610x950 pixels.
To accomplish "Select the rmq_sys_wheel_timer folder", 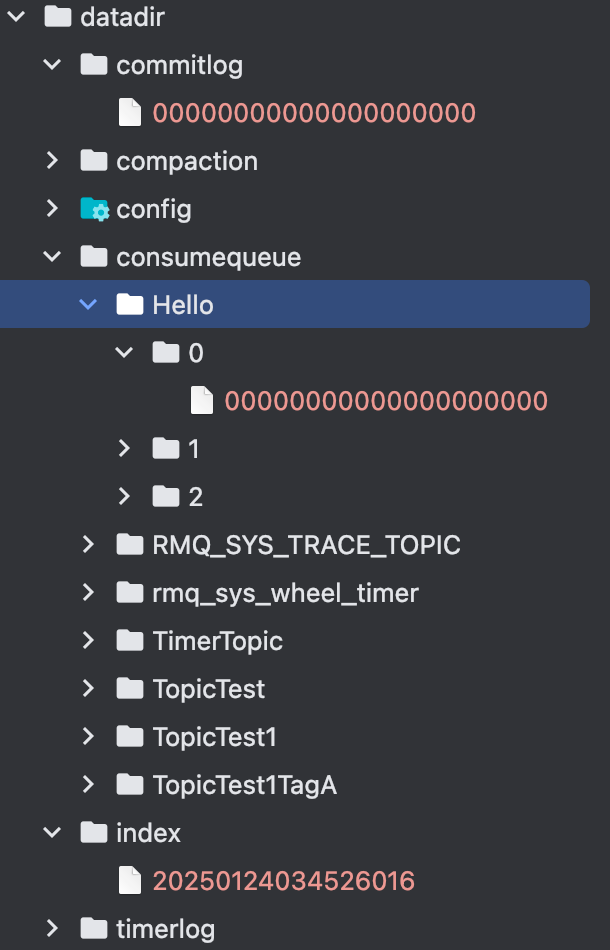I will (x=285, y=593).
